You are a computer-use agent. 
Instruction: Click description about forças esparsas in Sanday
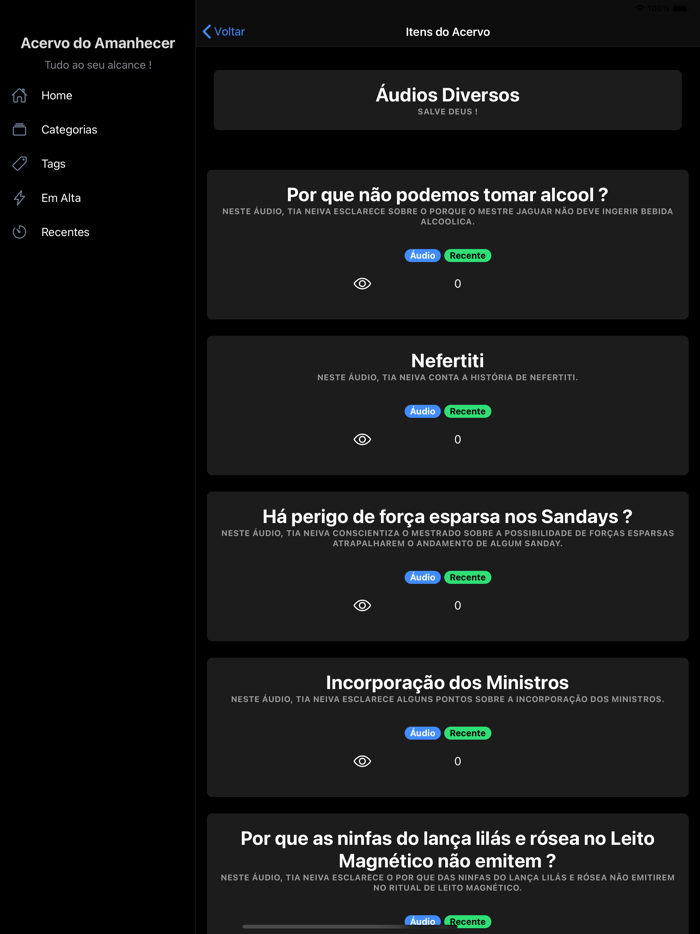(x=447, y=538)
